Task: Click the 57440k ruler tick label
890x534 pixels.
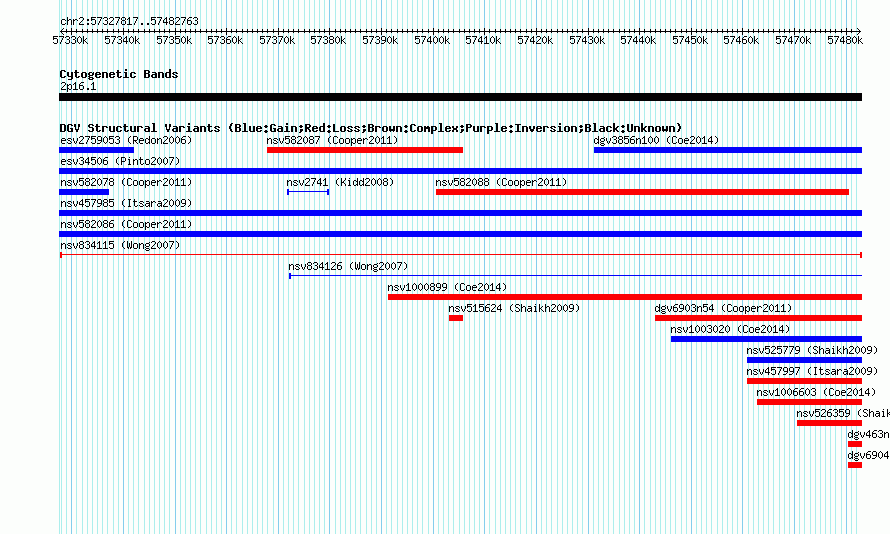Action: [639, 40]
